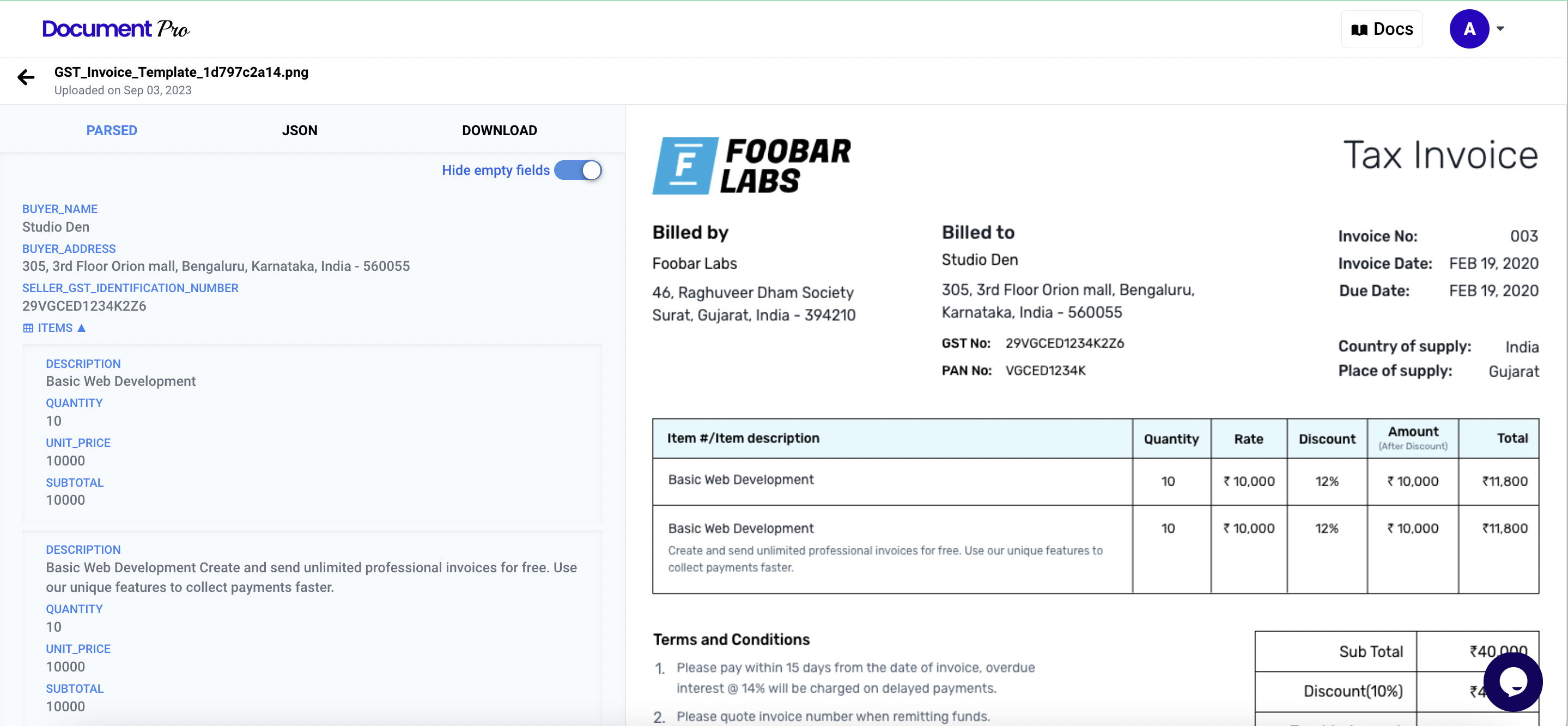Select the PARSED tab

tap(111, 130)
